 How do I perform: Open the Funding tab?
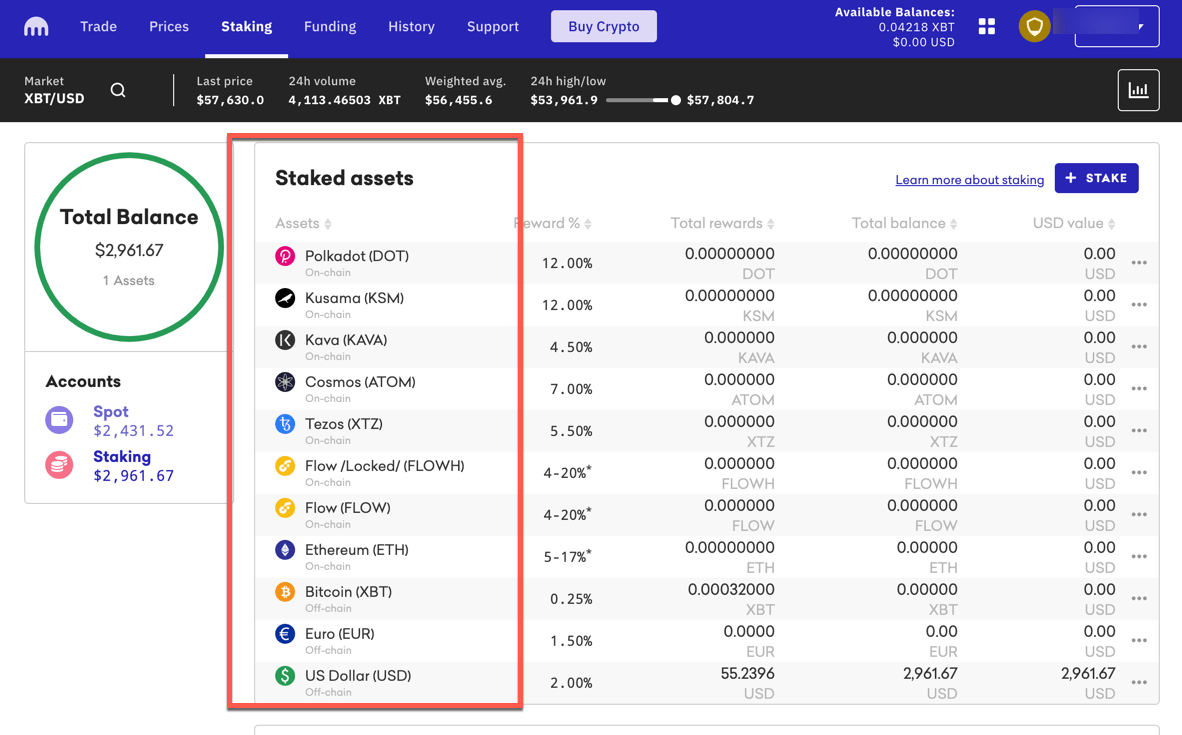pos(330,27)
